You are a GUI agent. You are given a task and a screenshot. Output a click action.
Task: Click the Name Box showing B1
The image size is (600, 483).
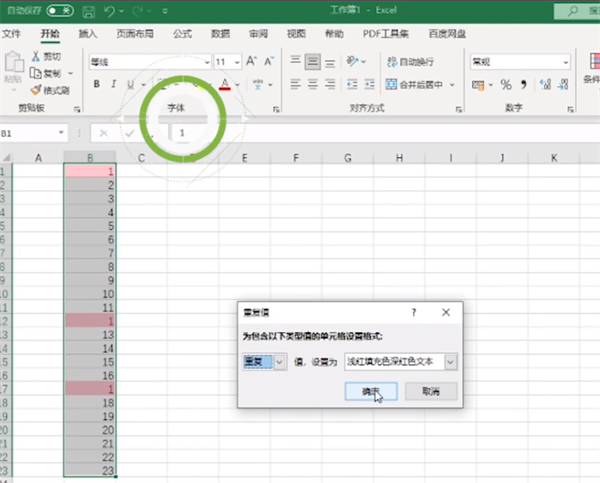(x=34, y=133)
